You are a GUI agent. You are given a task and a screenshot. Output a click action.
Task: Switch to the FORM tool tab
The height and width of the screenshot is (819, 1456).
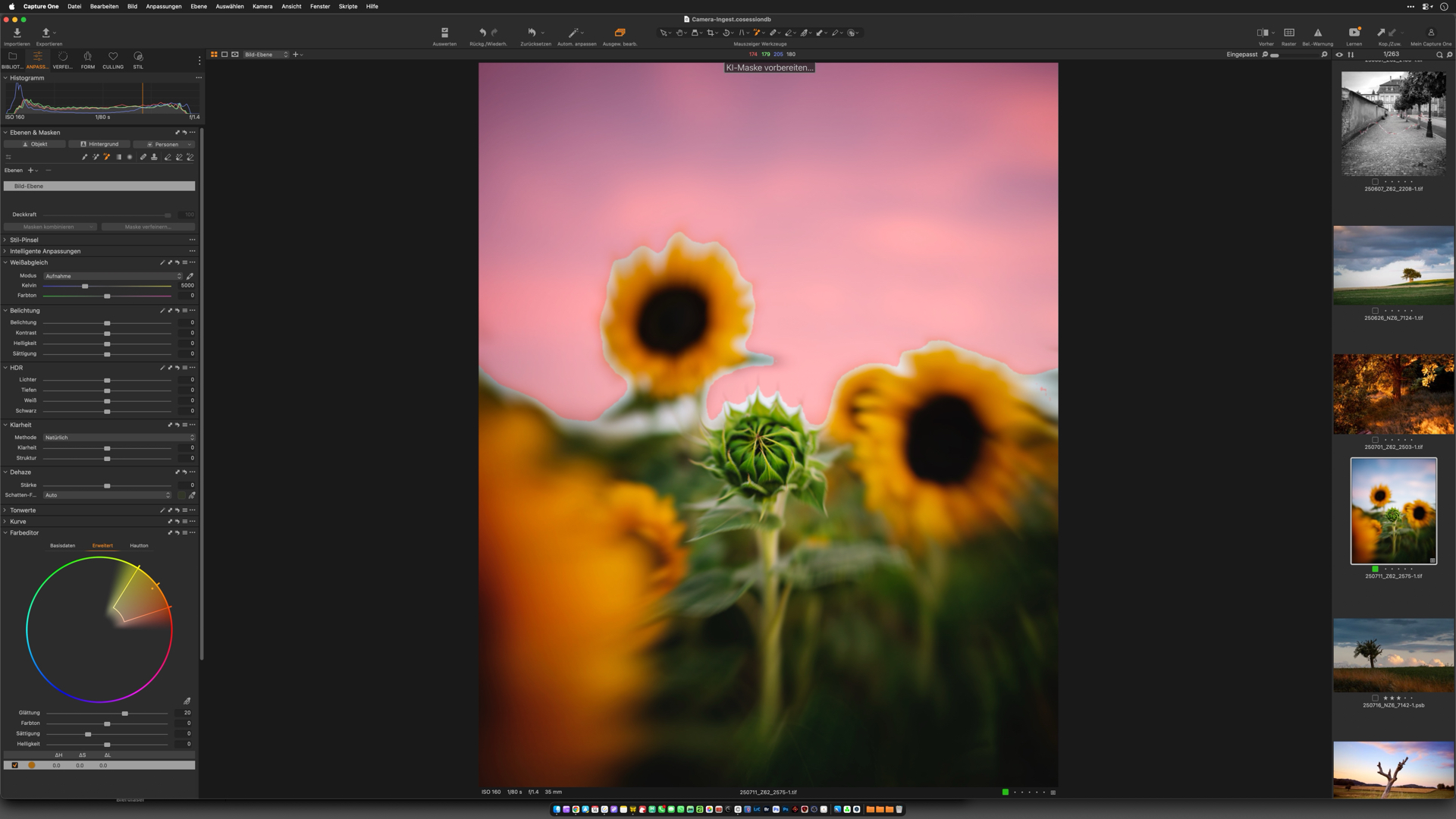coord(87,61)
